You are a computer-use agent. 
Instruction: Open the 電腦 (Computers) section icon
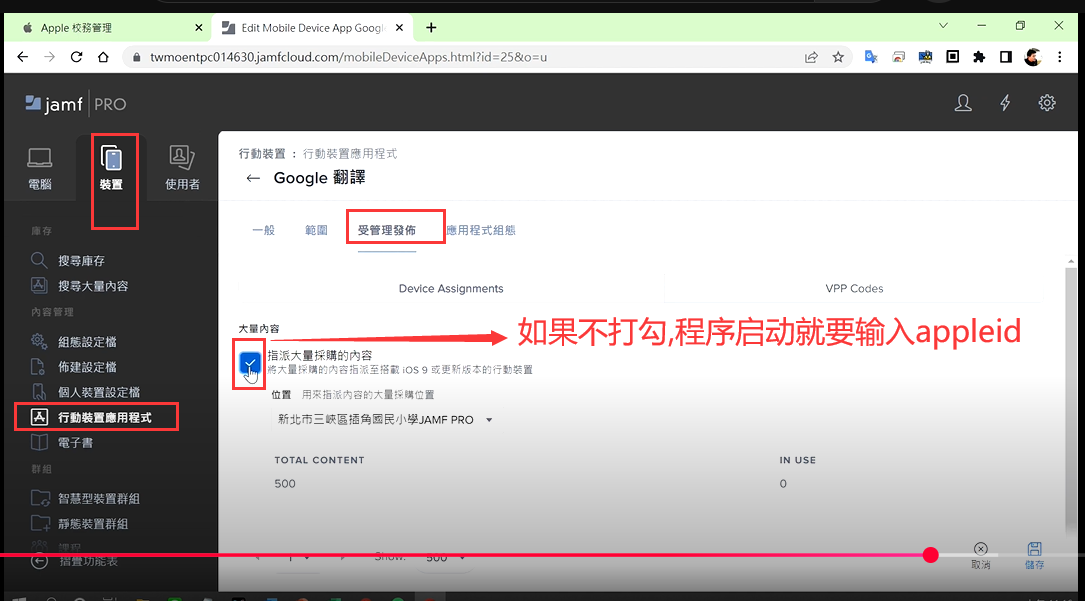[x=39, y=168]
